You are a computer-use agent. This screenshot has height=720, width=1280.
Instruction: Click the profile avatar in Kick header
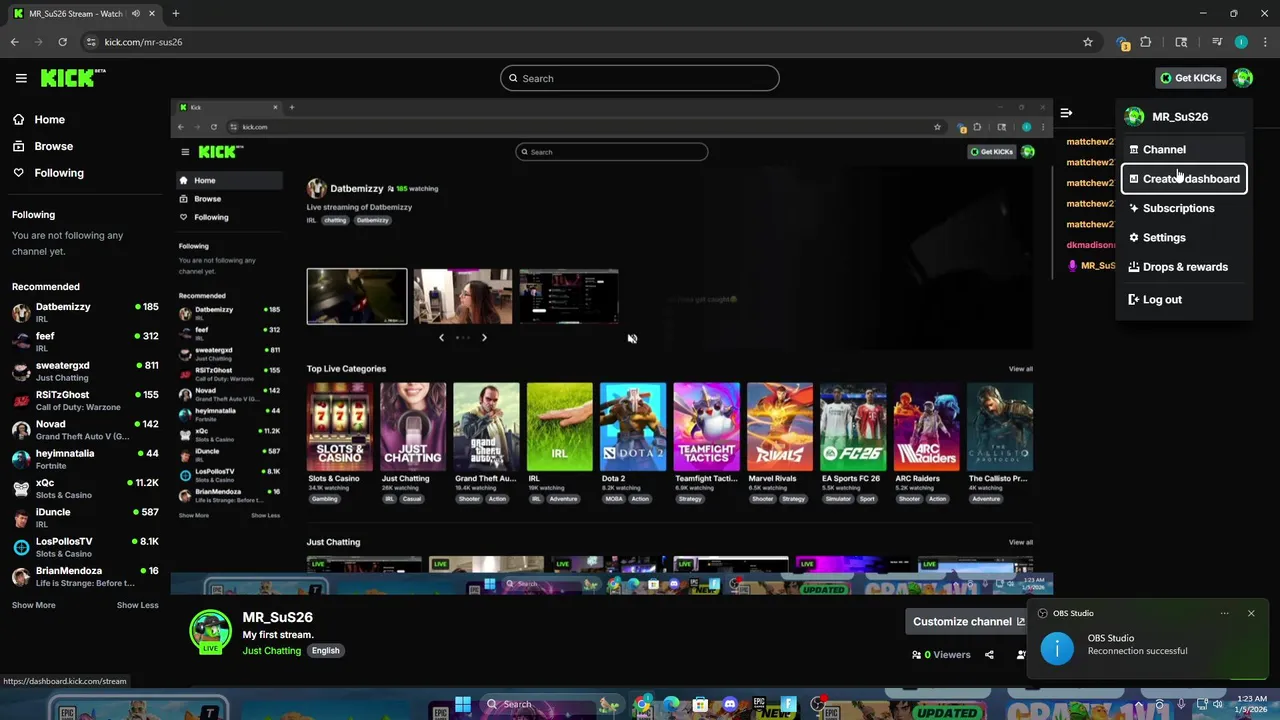tap(1243, 78)
